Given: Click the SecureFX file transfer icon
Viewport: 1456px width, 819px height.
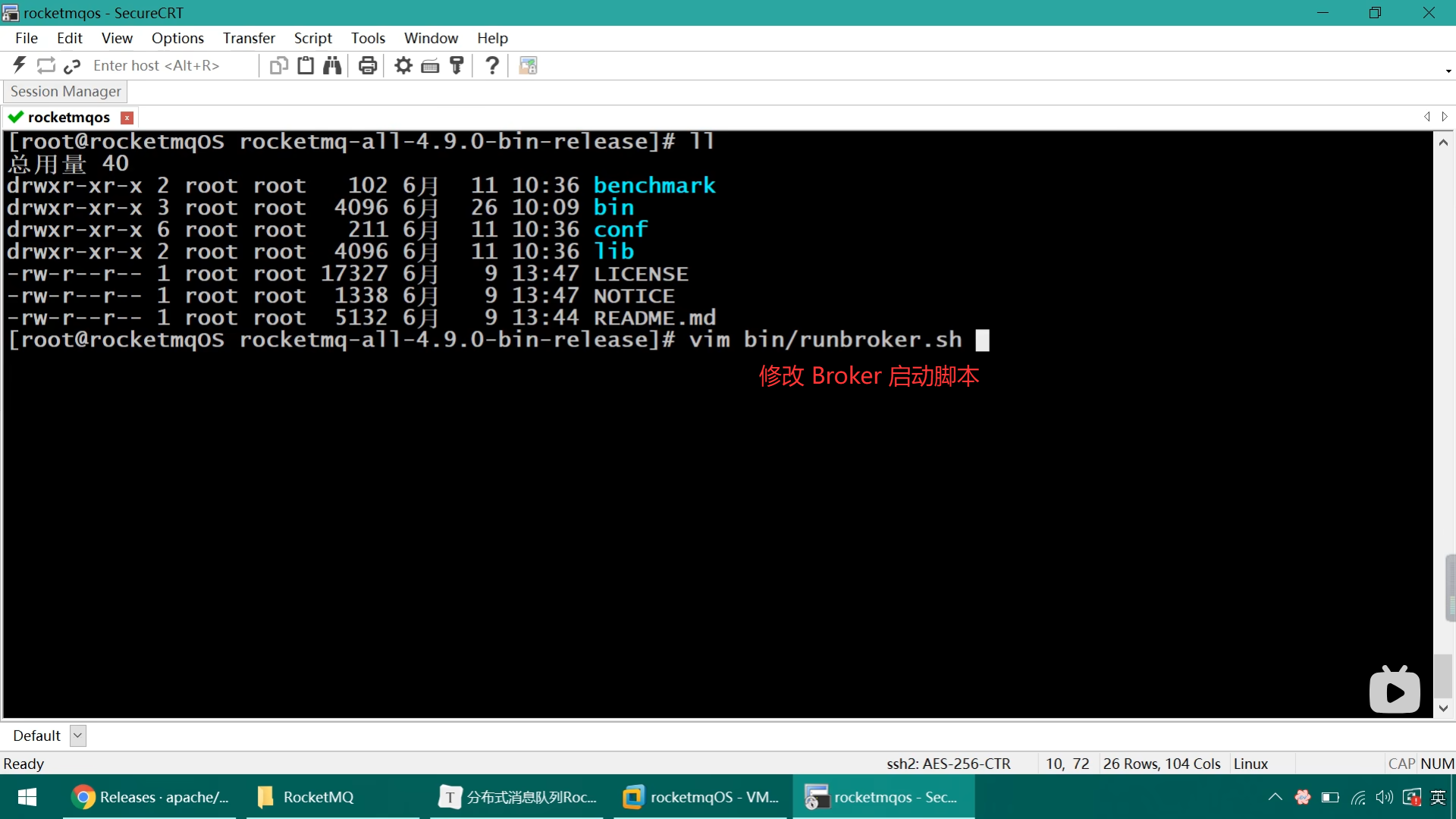Looking at the screenshot, I should click(x=528, y=65).
